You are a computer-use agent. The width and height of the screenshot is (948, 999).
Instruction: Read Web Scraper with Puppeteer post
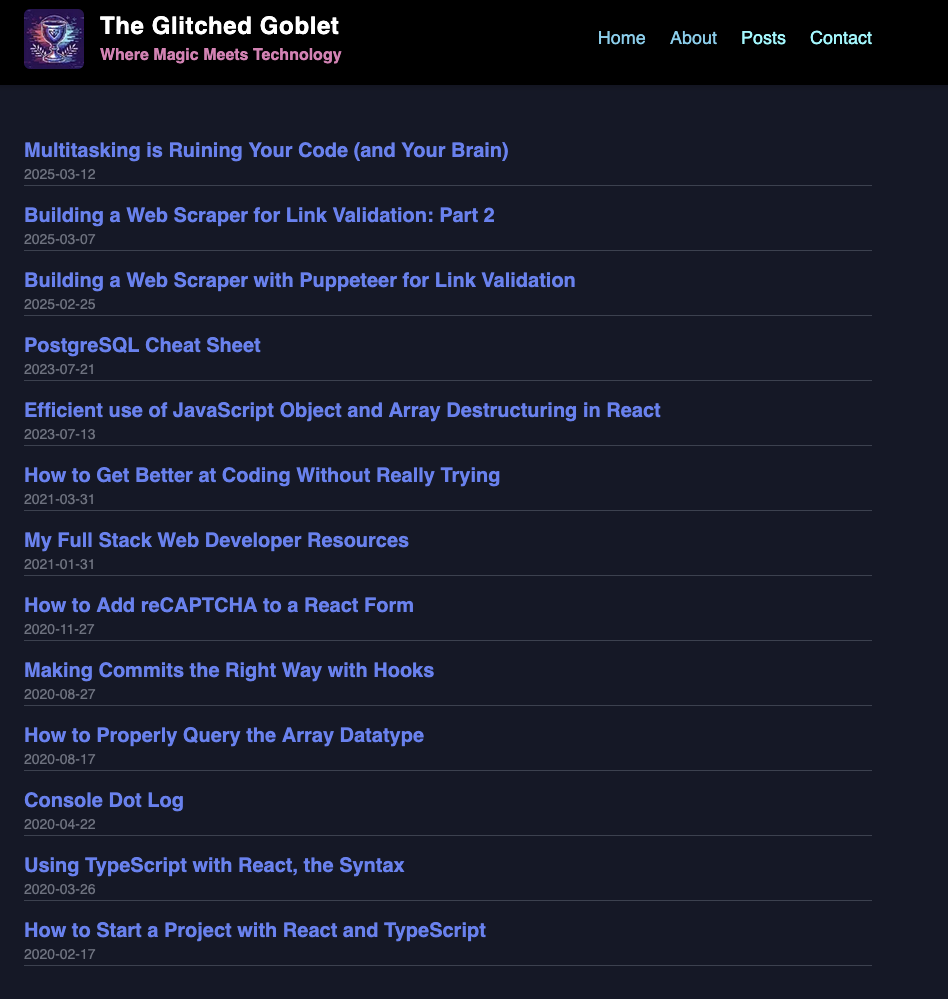(299, 280)
